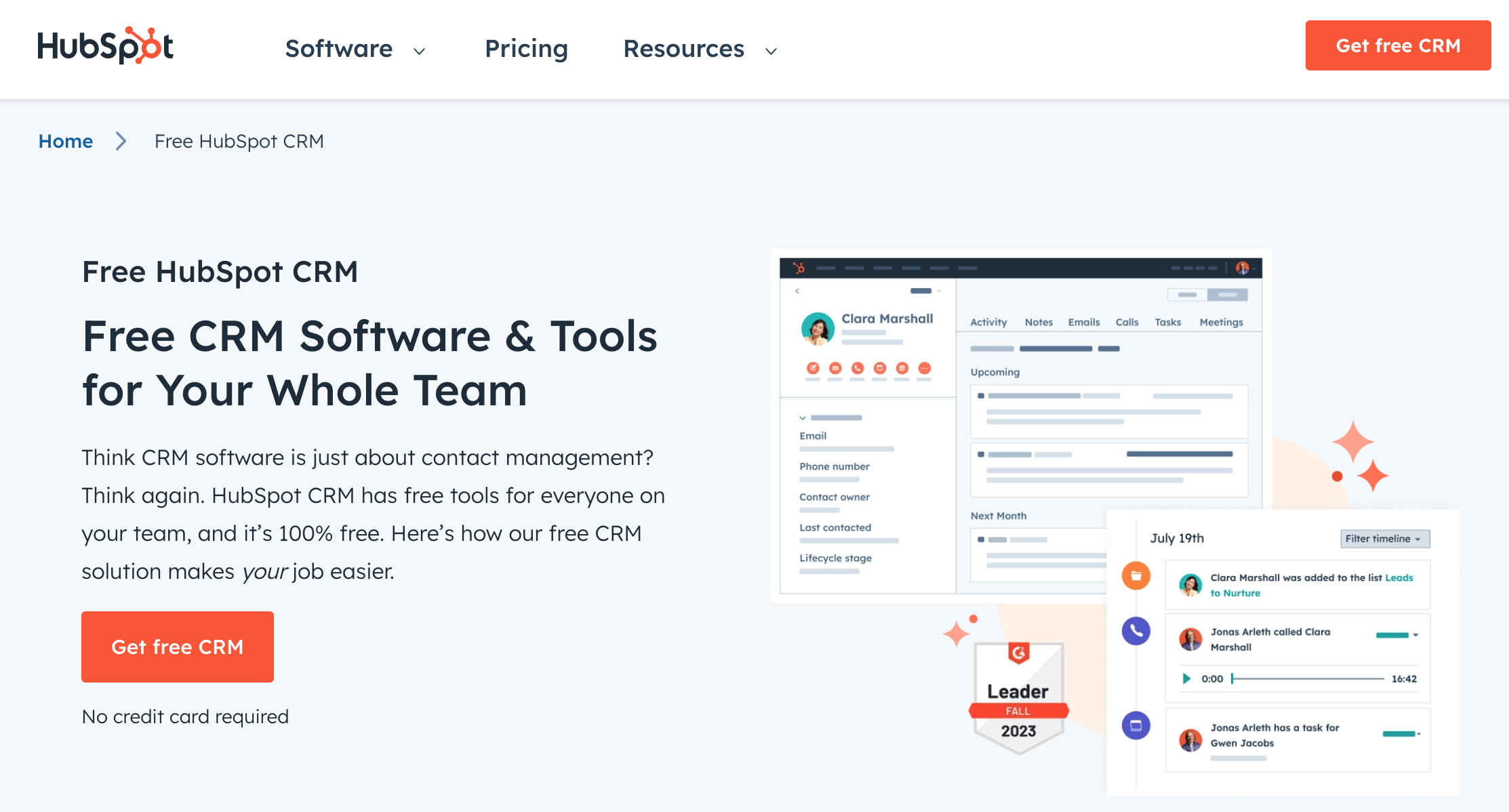Click the HubSpot sprocket icon in the illustration navbar
Image resolution: width=1509 pixels, height=812 pixels.
point(799,268)
